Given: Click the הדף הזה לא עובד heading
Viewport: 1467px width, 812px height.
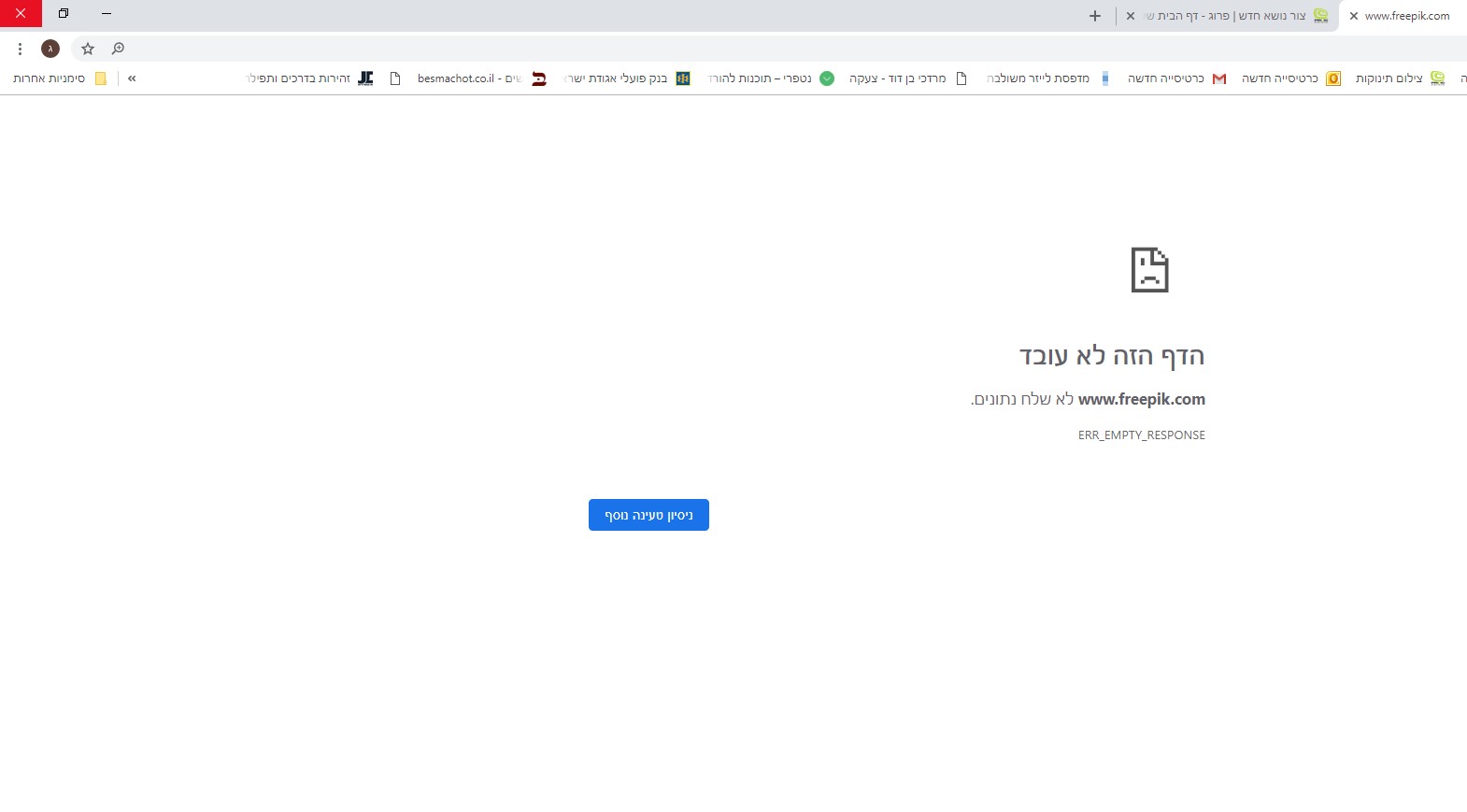Looking at the screenshot, I should click(x=1112, y=356).
